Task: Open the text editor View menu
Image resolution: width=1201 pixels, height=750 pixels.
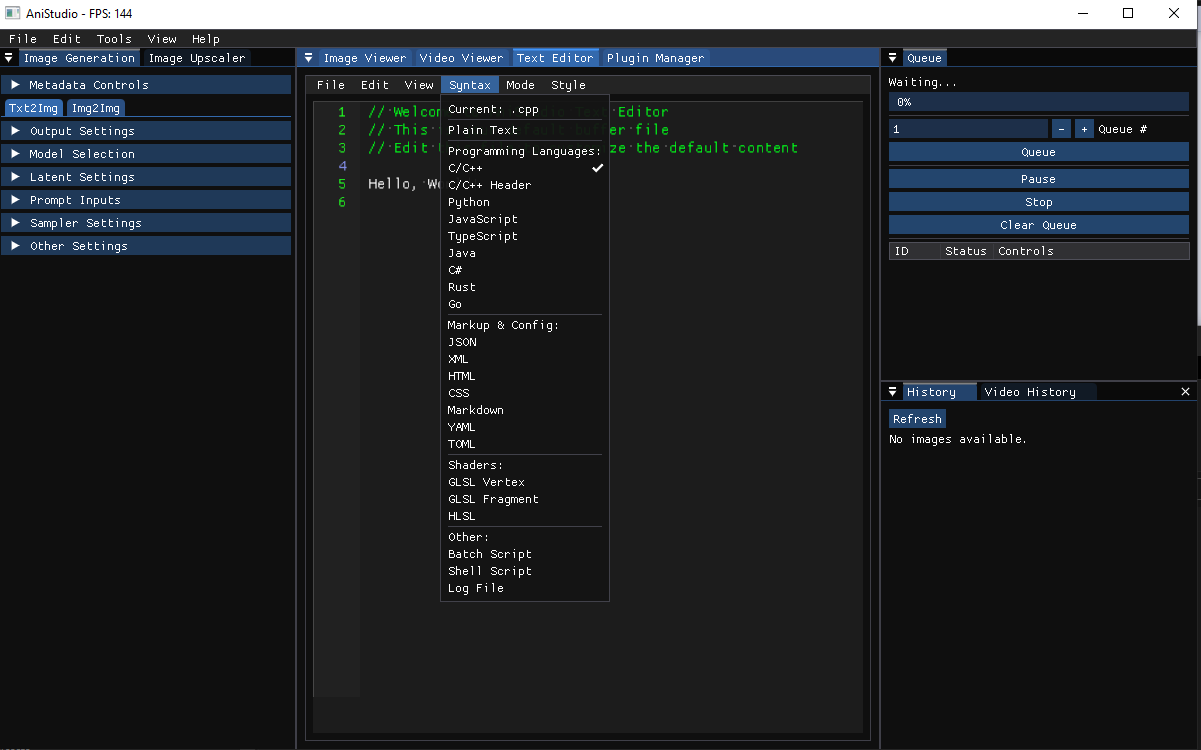Action: coord(419,85)
